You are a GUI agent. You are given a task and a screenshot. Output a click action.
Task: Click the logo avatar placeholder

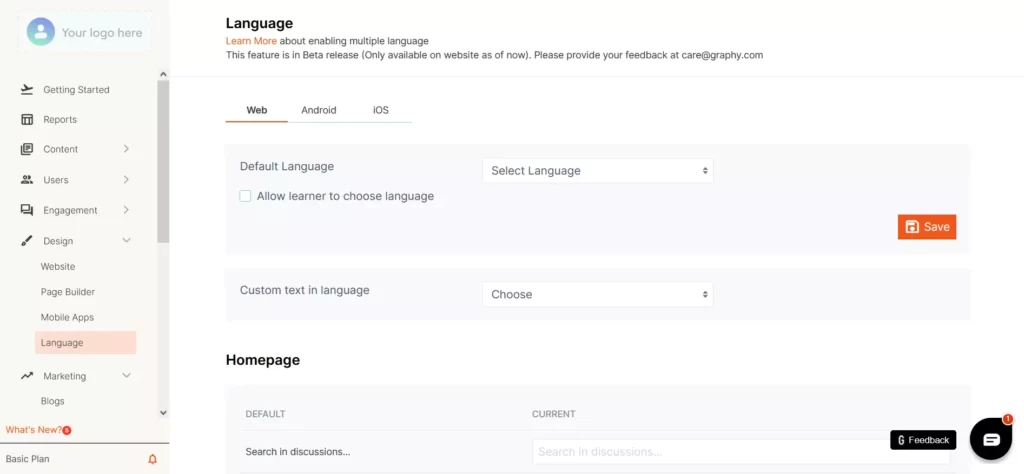(x=40, y=31)
